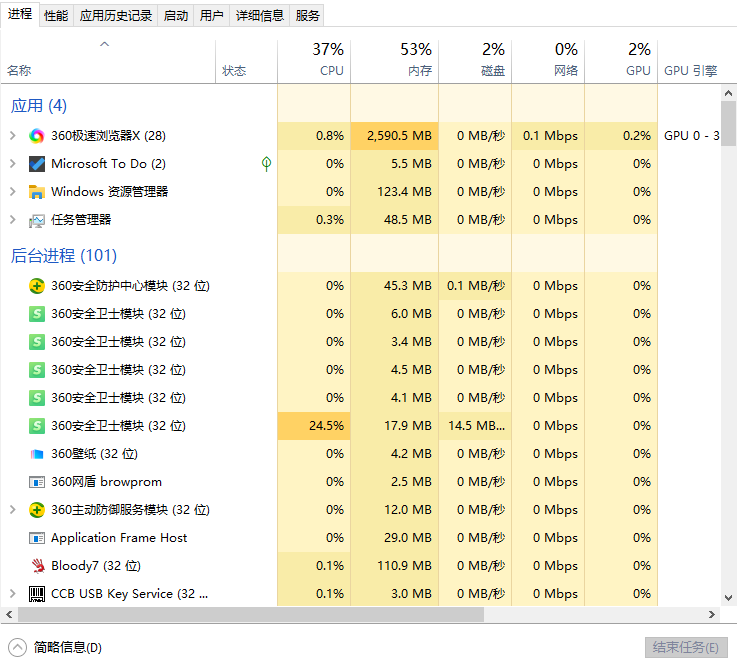Click the 360网盾 browprom icon
Screen dimensions: 737x672
click(37, 482)
